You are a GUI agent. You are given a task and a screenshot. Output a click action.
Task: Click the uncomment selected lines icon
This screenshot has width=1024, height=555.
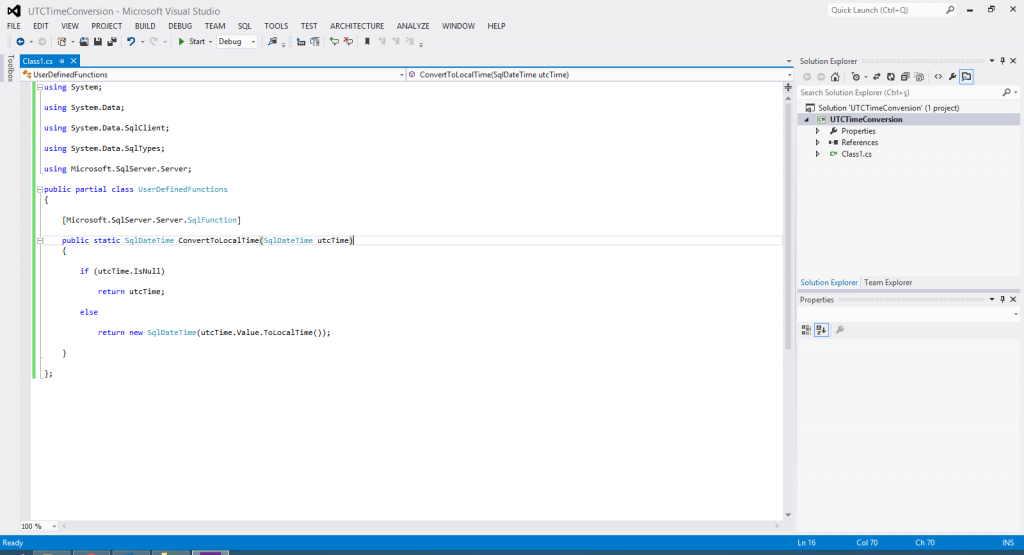(349, 42)
